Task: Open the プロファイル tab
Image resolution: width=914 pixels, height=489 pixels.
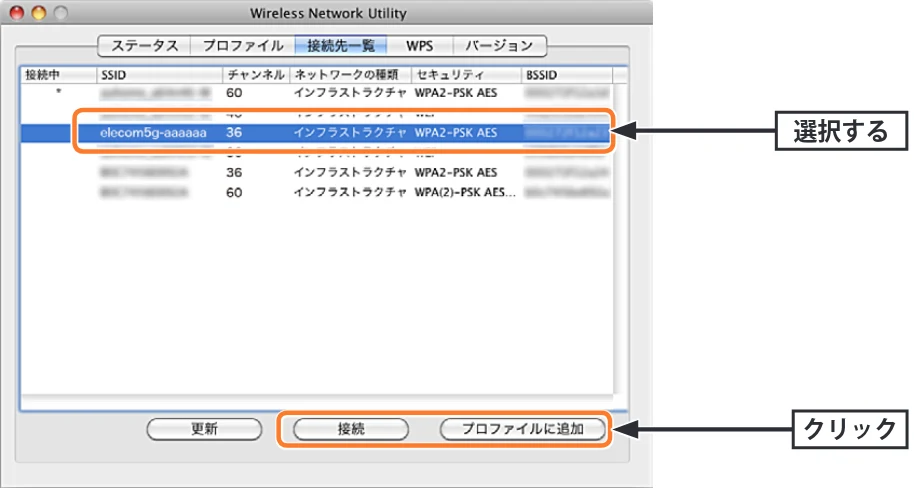Action: click(243, 45)
